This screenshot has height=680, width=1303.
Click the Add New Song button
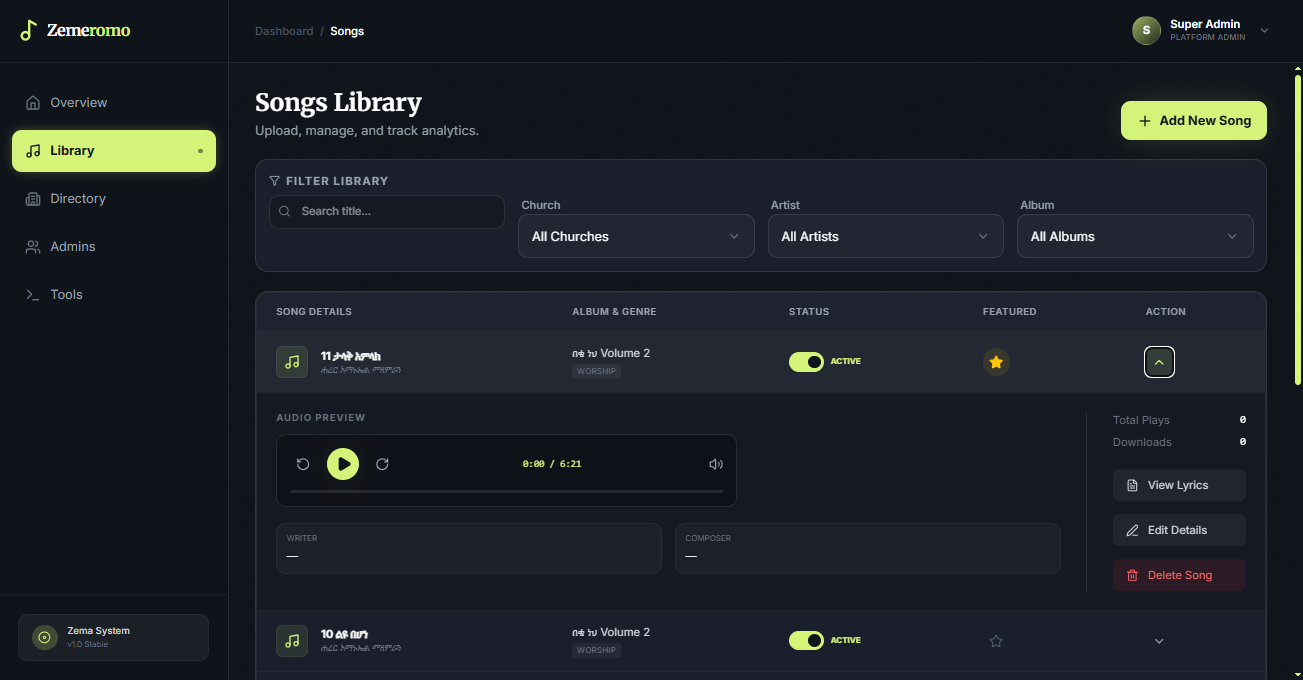(1194, 120)
